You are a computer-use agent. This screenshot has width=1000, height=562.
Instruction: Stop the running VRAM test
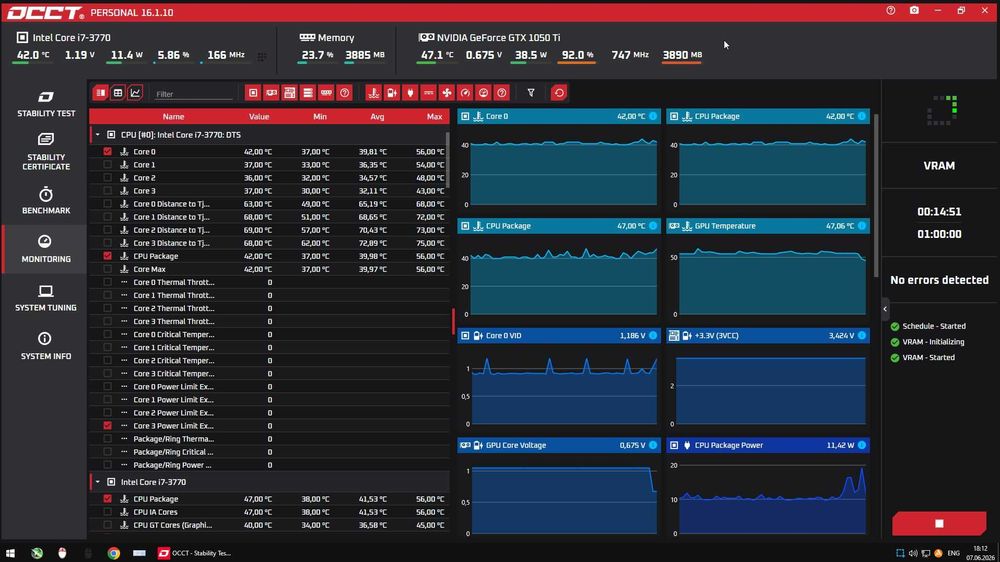[939, 523]
